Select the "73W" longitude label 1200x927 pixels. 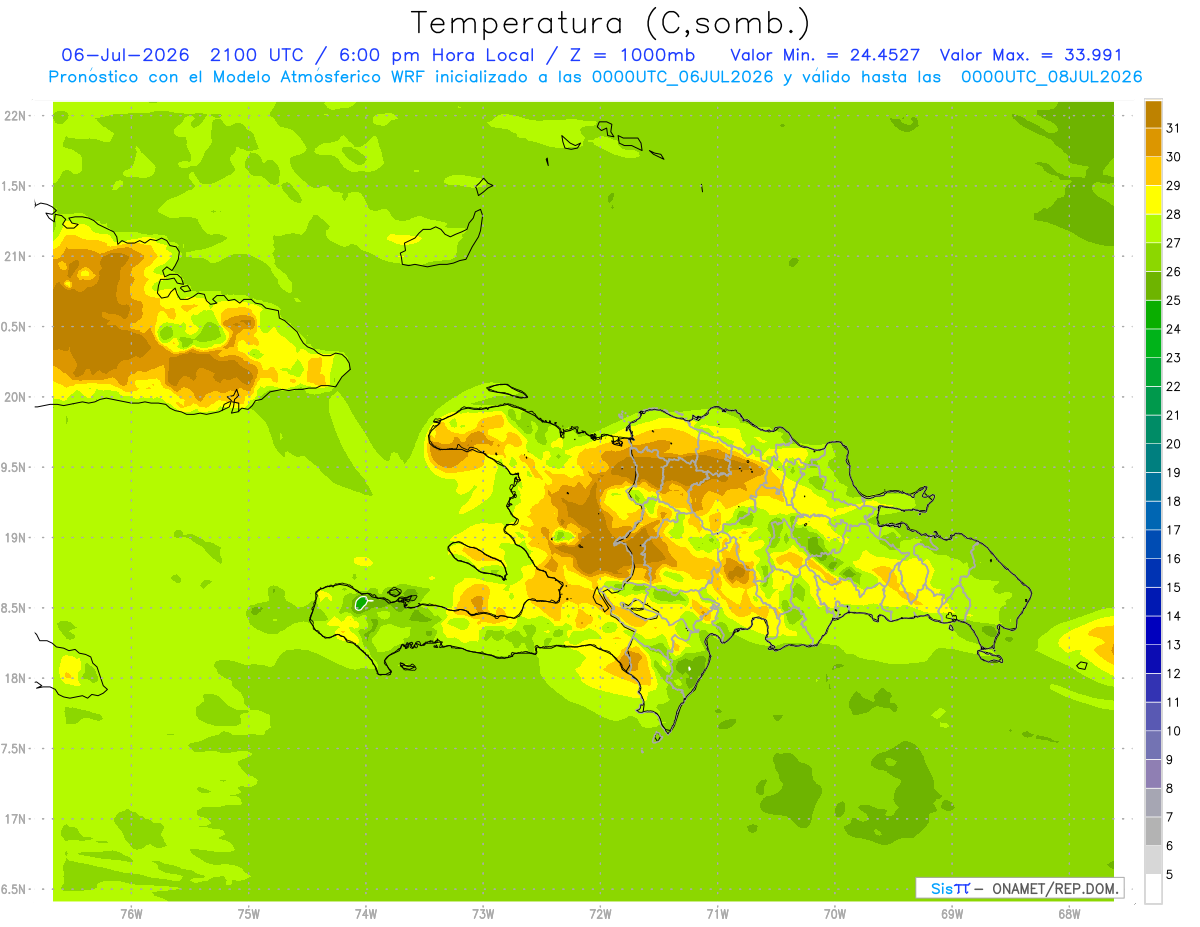483,914
